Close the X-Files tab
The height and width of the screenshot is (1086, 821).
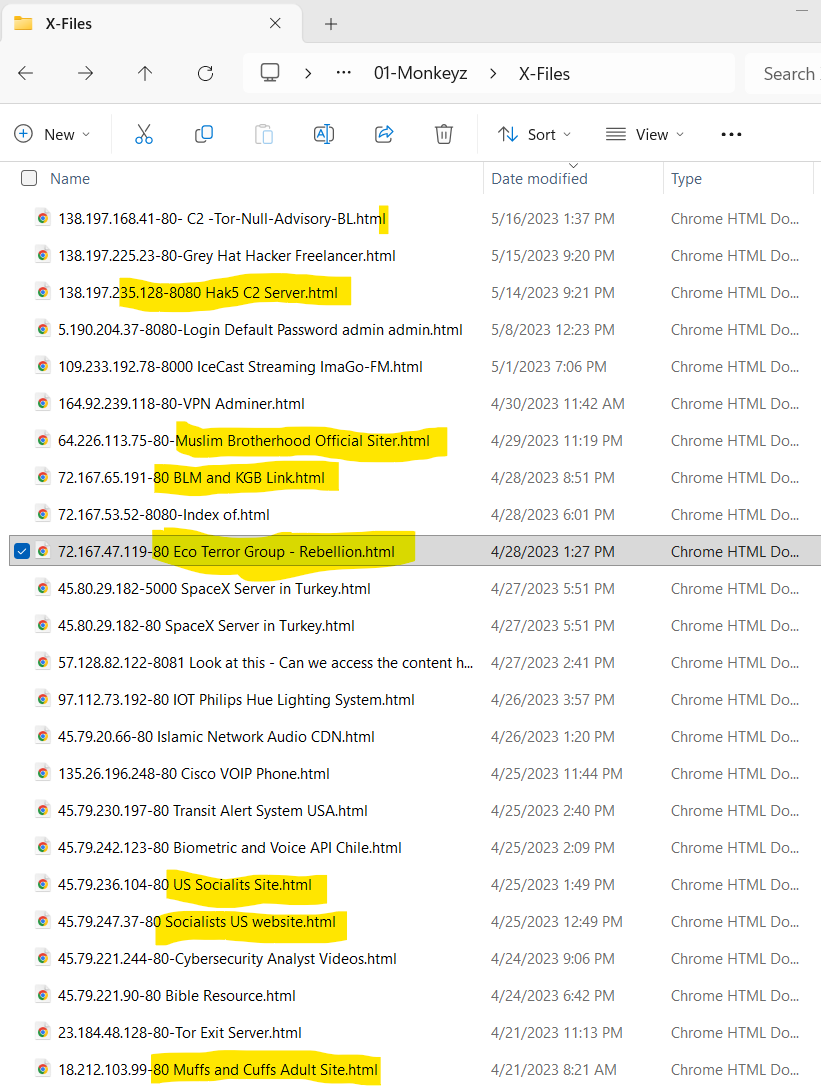(275, 24)
